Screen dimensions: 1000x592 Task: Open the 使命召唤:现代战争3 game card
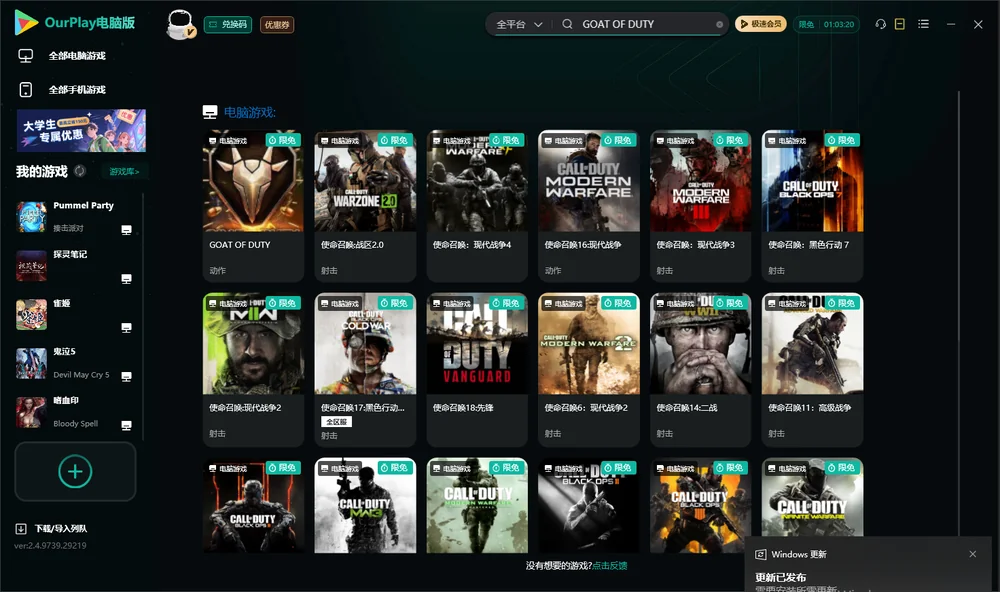pyautogui.click(x=700, y=205)
